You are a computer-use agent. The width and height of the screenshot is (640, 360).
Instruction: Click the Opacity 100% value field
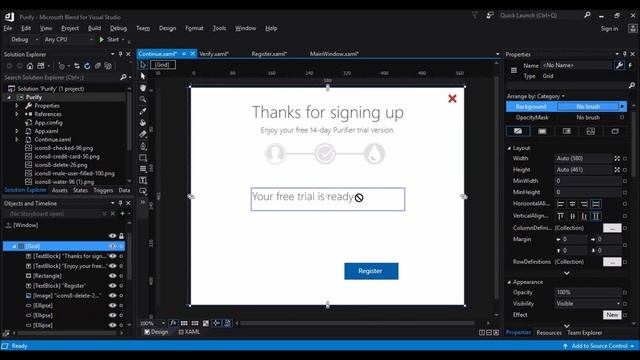(x=588, y=292)
